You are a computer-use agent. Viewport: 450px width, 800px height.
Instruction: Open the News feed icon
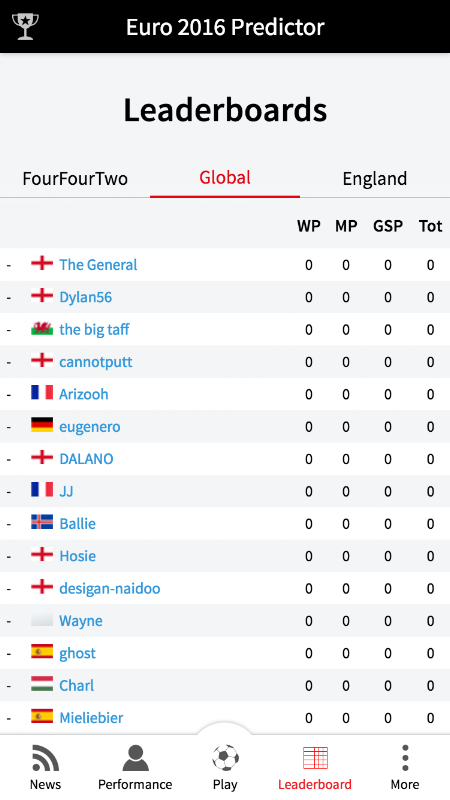[x=45, y=758]
